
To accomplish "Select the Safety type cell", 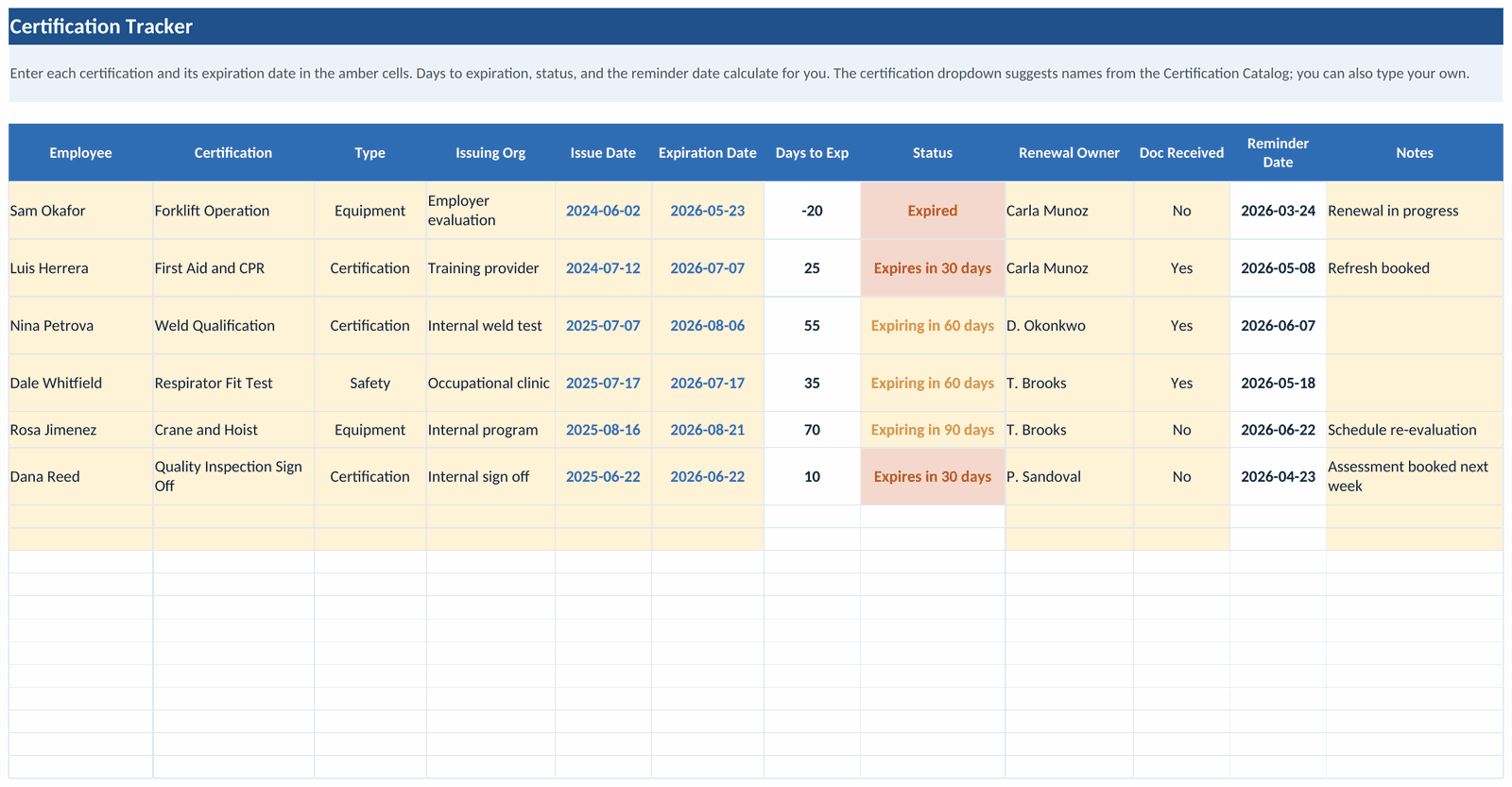I will coord(369,383).
